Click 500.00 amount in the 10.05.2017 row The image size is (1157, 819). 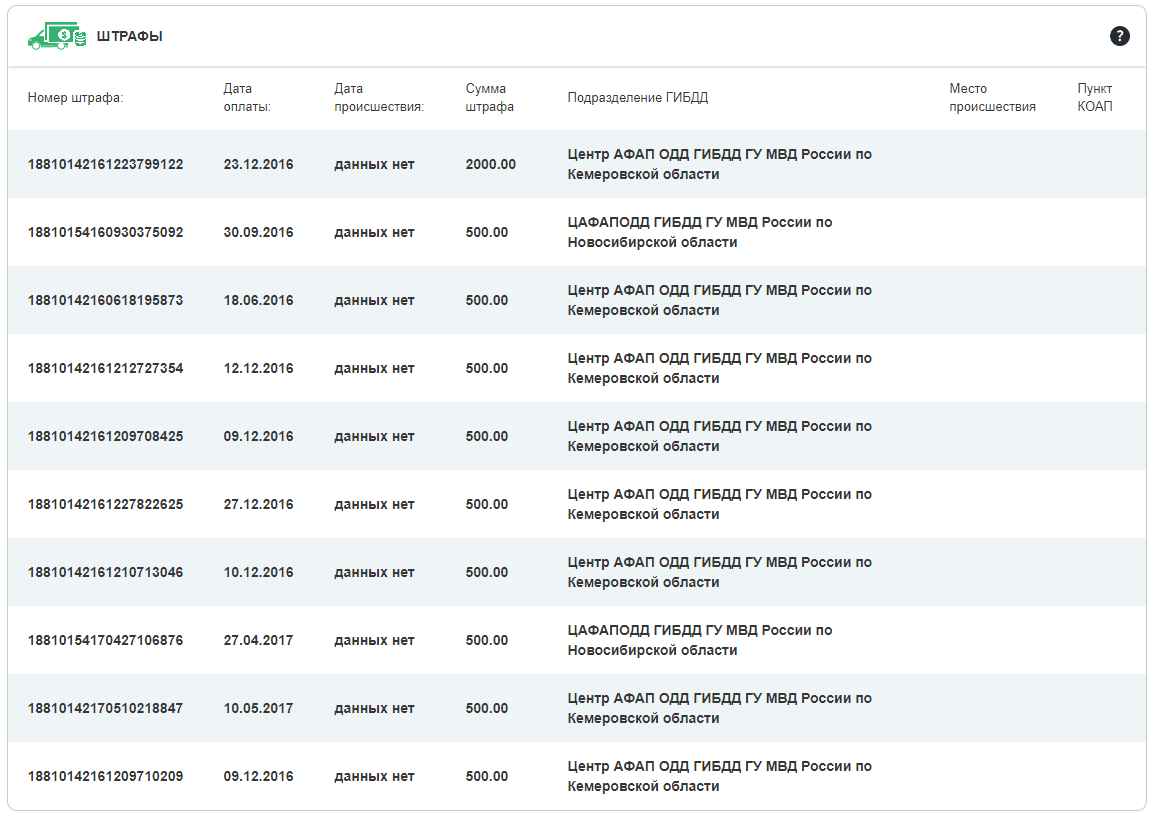tap(487, 708)
